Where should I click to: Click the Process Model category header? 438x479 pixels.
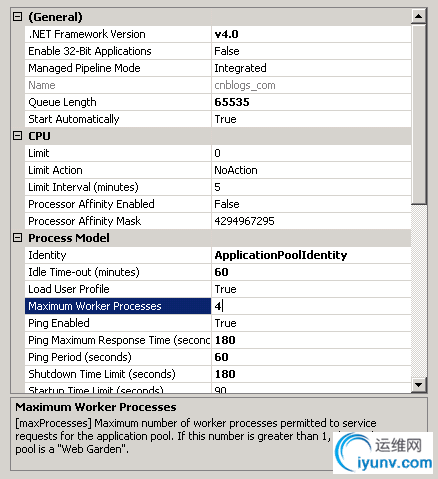pos(69,238)
